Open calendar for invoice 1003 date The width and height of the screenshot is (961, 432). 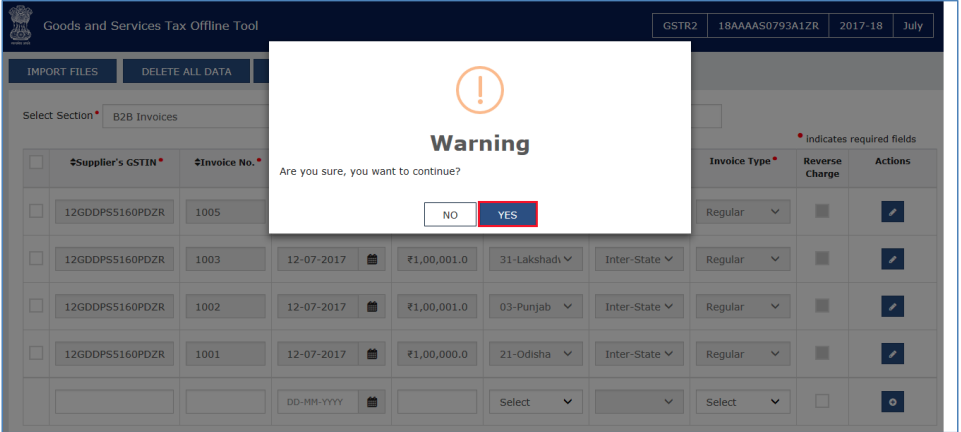point(372,259)
